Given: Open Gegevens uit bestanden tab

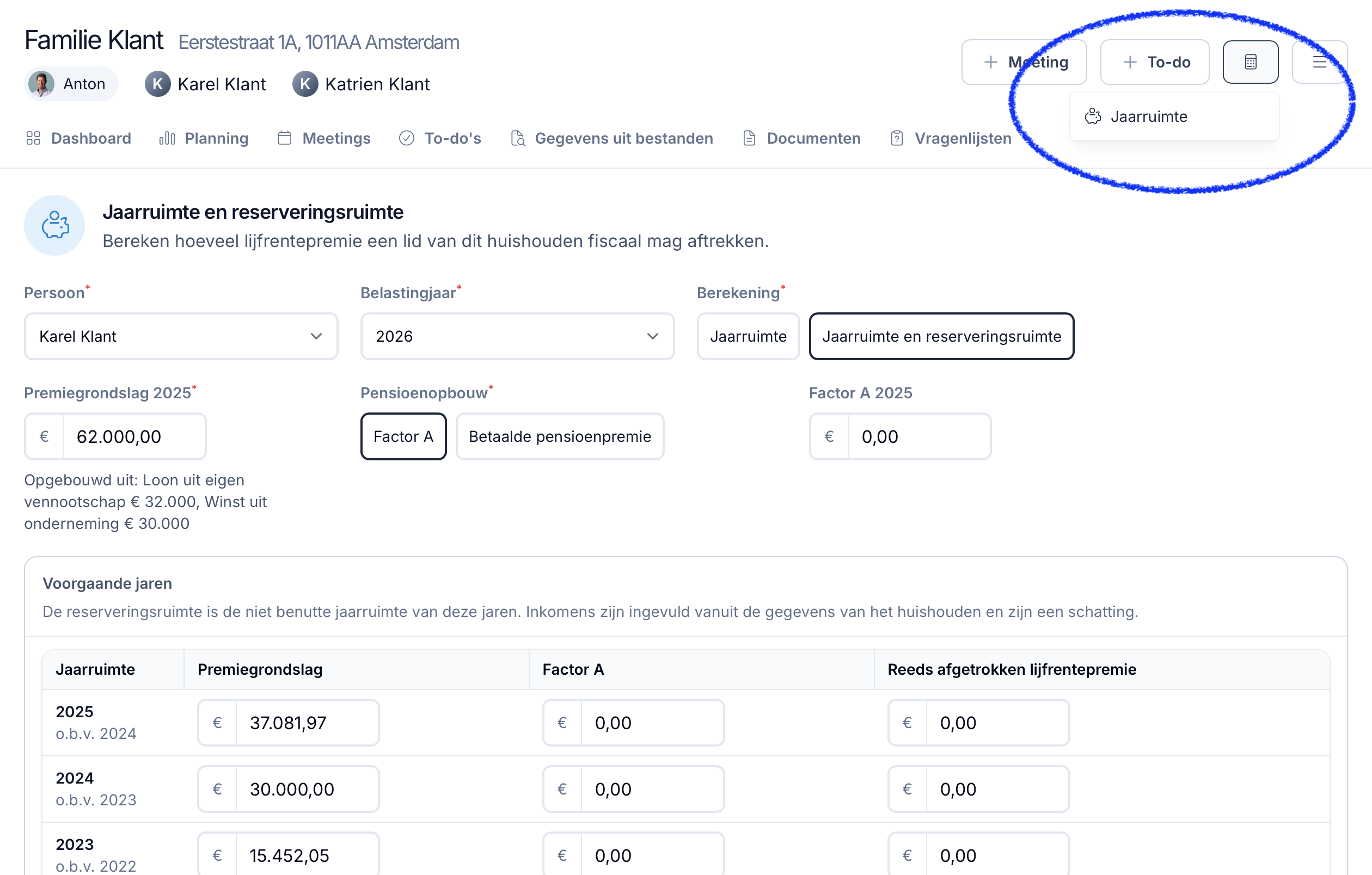Looking at the screenshot, I should click(611, 138).
